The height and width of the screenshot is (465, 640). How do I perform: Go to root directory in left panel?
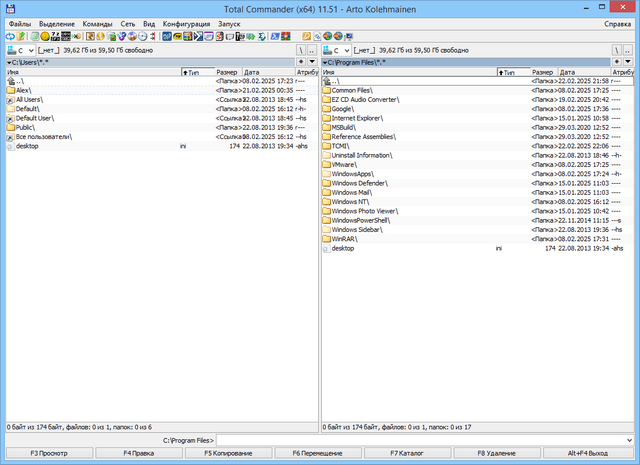pos(300,49)
